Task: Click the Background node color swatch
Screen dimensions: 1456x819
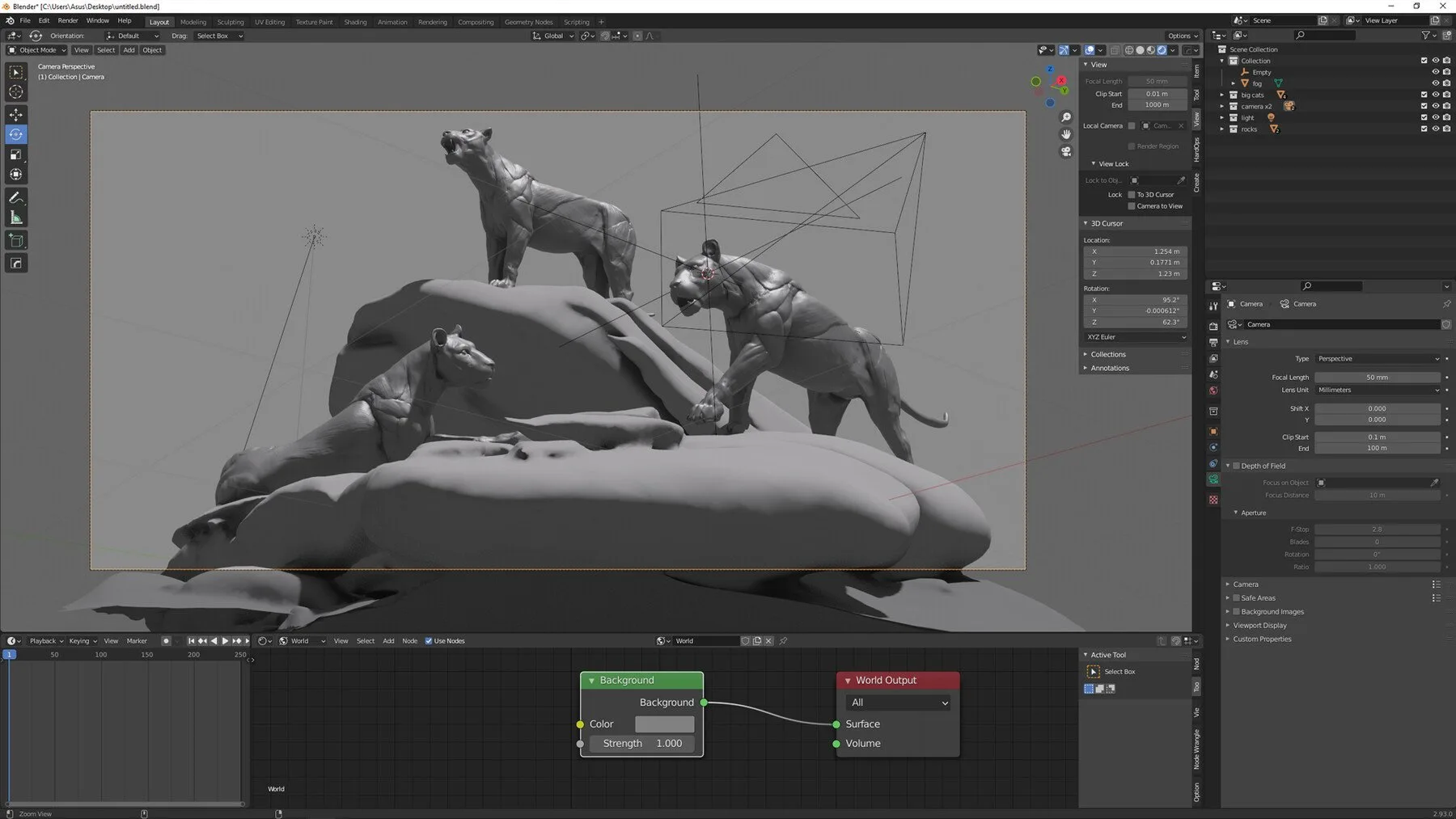Action: (x=664, y=724)
